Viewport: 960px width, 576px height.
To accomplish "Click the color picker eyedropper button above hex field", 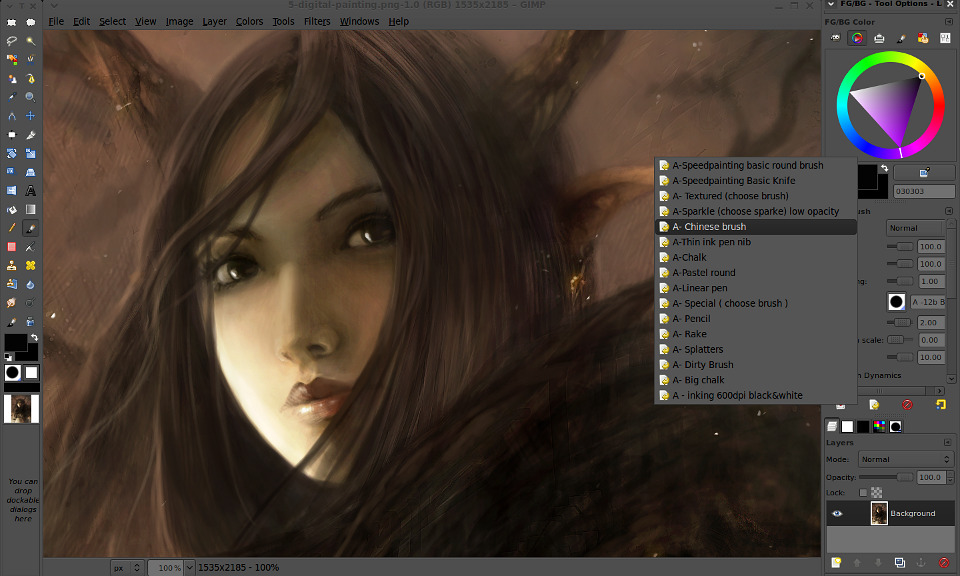I will pyautogui.click(x=924, y=173).
